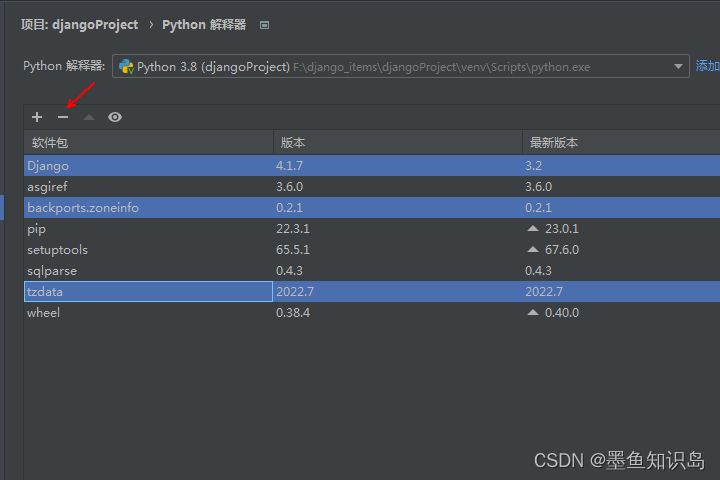Viewport: 720px width, 480px height.
Task: Click the breadcrumb chevron after djangoProject
Action: (151, 25)
